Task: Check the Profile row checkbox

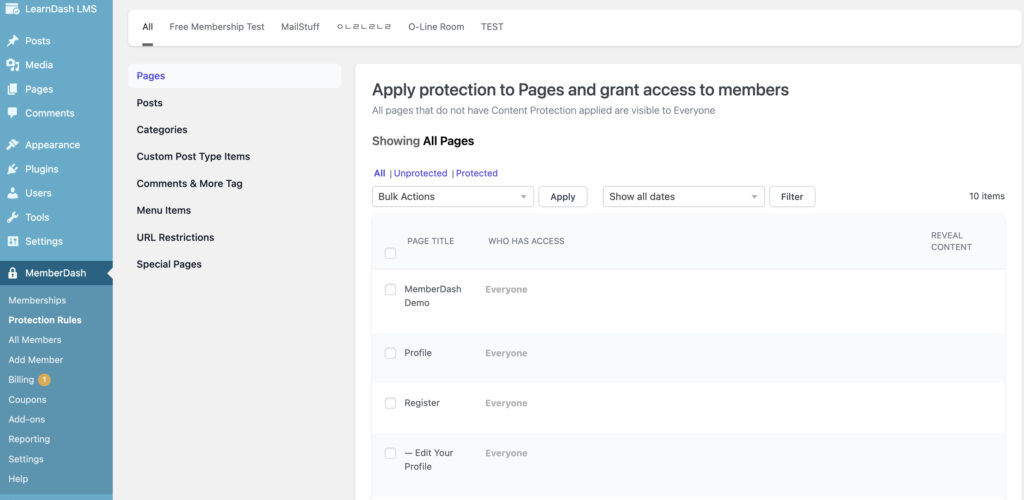Action: coord(390,353)
